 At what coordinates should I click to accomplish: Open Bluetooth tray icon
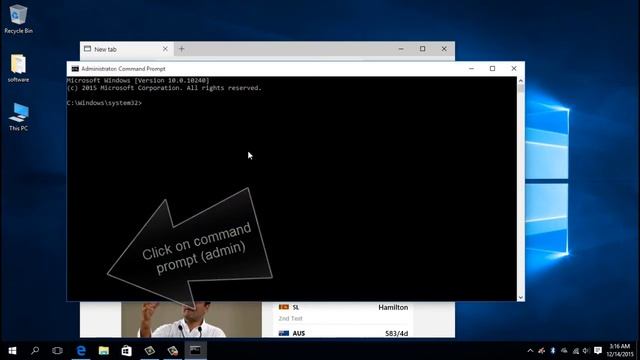point(553,351)
